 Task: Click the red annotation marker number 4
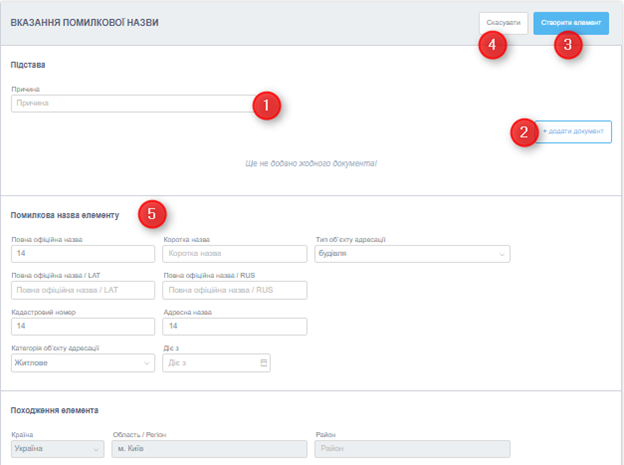click(492, 45)
